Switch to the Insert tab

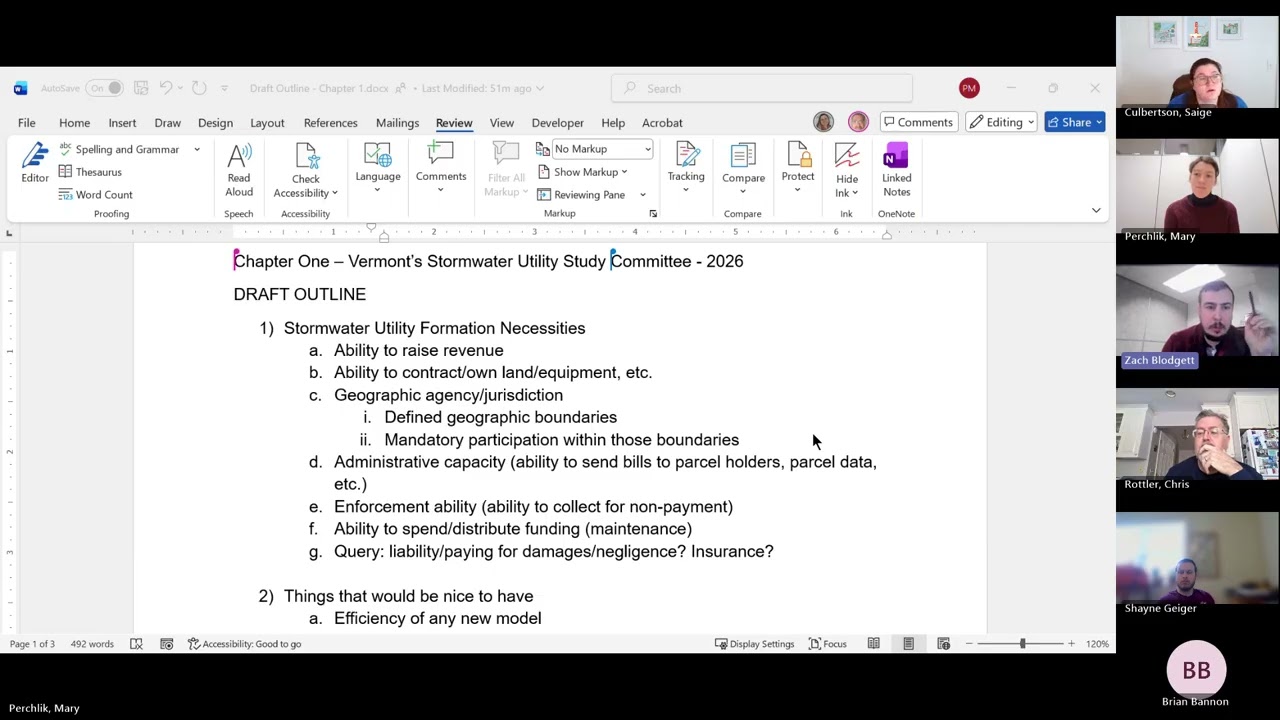click(122, 122)
